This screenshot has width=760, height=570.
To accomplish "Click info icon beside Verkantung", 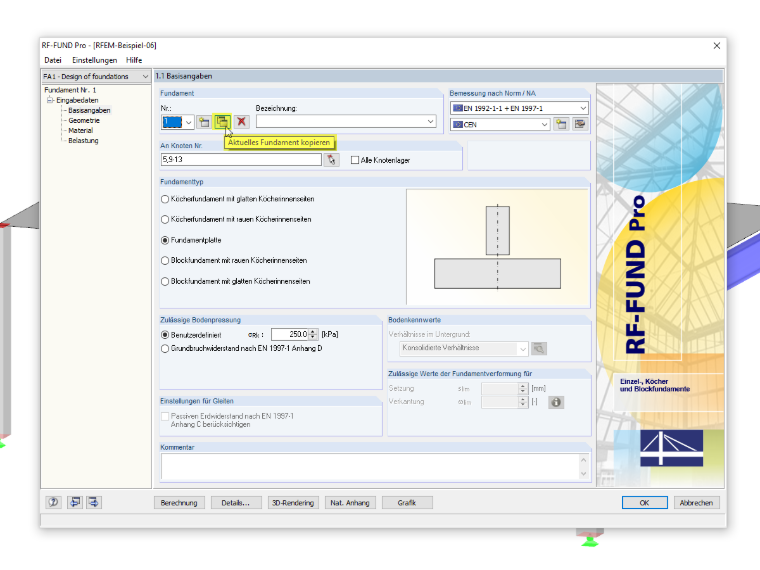I will coord(556,402).
